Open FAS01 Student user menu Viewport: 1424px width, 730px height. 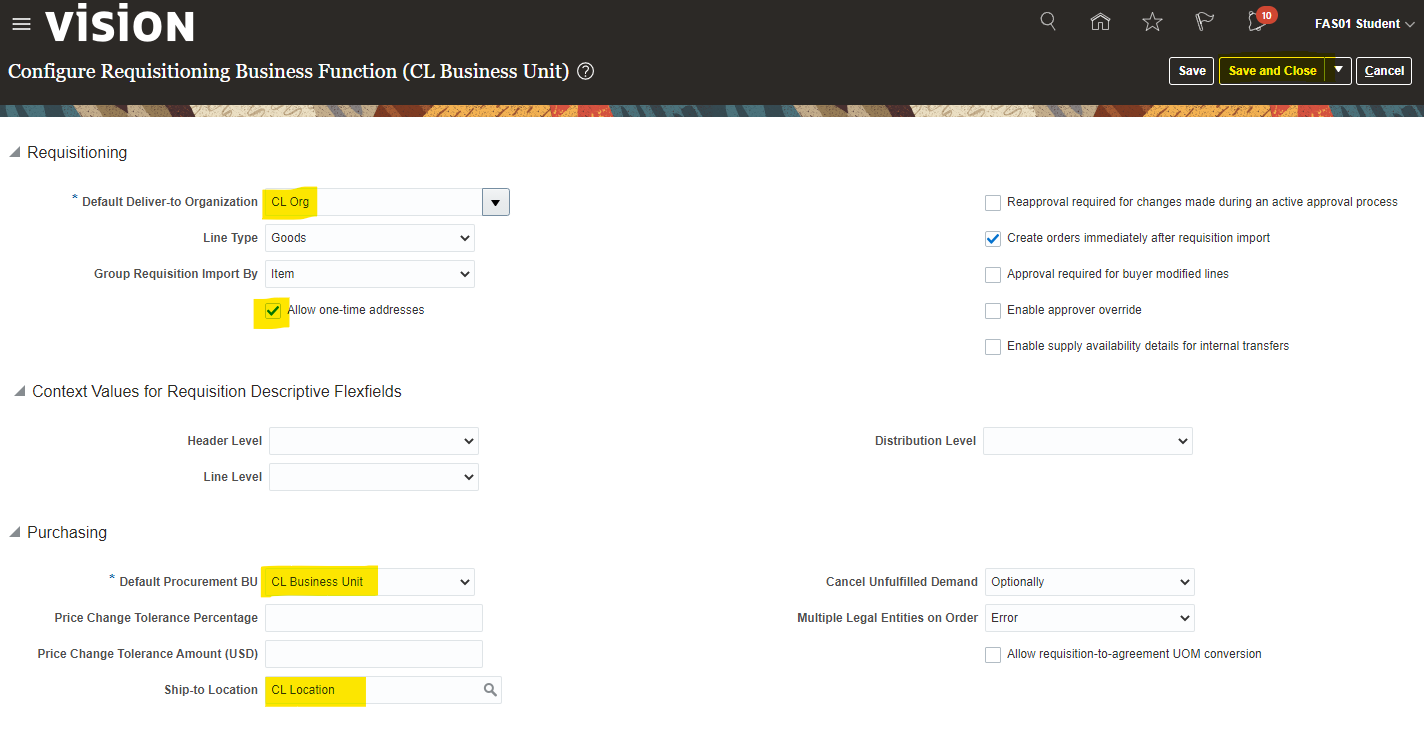coord(1364,24)
